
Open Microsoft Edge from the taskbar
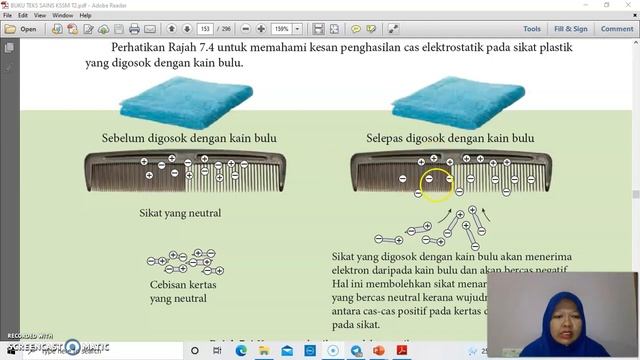pos(241,351)
